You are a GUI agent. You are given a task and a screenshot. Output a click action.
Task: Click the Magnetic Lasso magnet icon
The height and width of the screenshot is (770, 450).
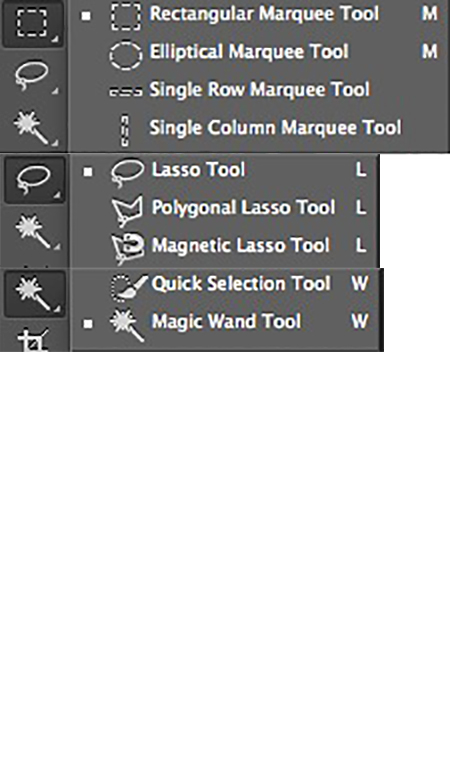pos(128,248)
